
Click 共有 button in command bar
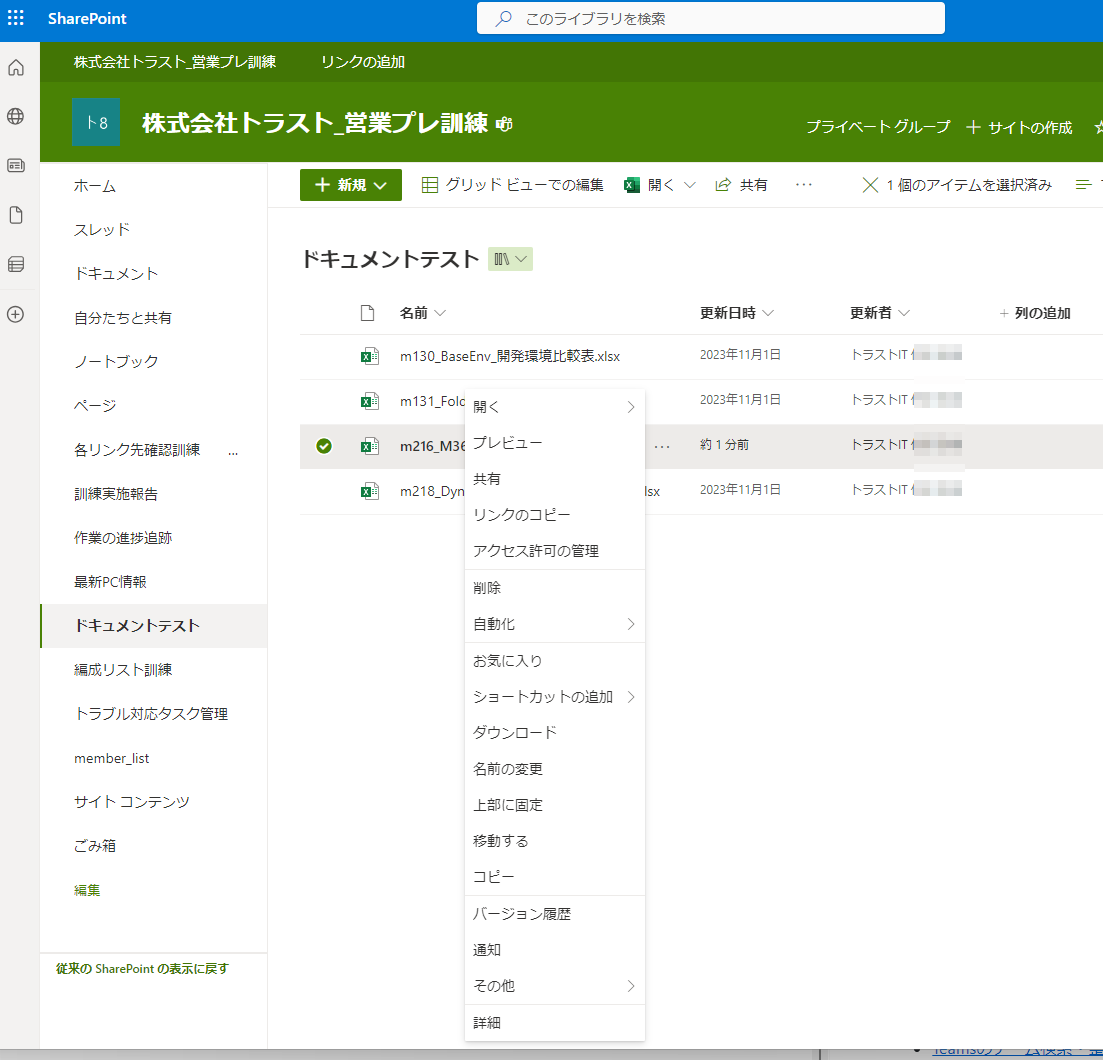[x=741, y=185]
